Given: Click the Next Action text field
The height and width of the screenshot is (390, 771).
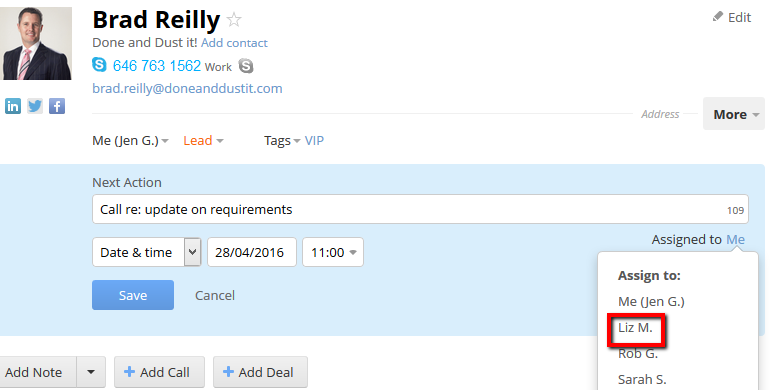Looking at the screenshot, I should click(420, 210).
